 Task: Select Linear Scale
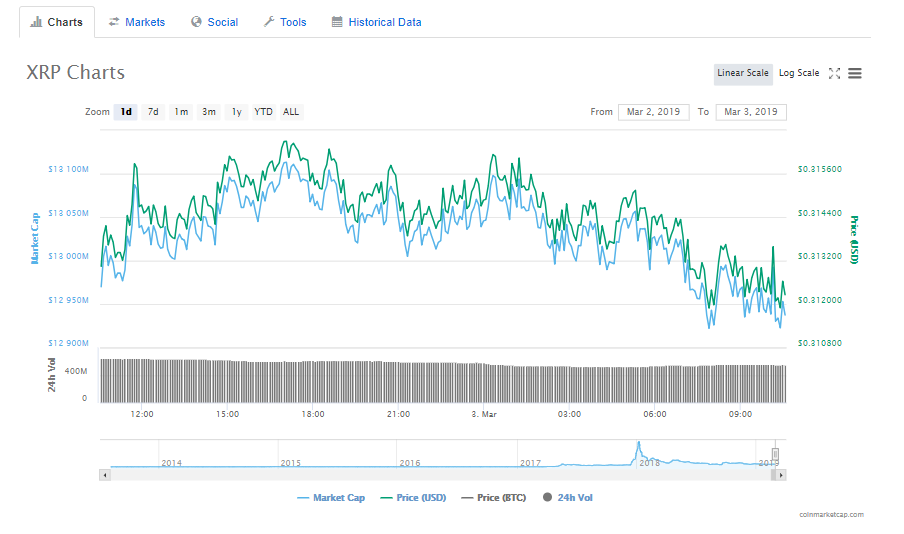point(743,74)
